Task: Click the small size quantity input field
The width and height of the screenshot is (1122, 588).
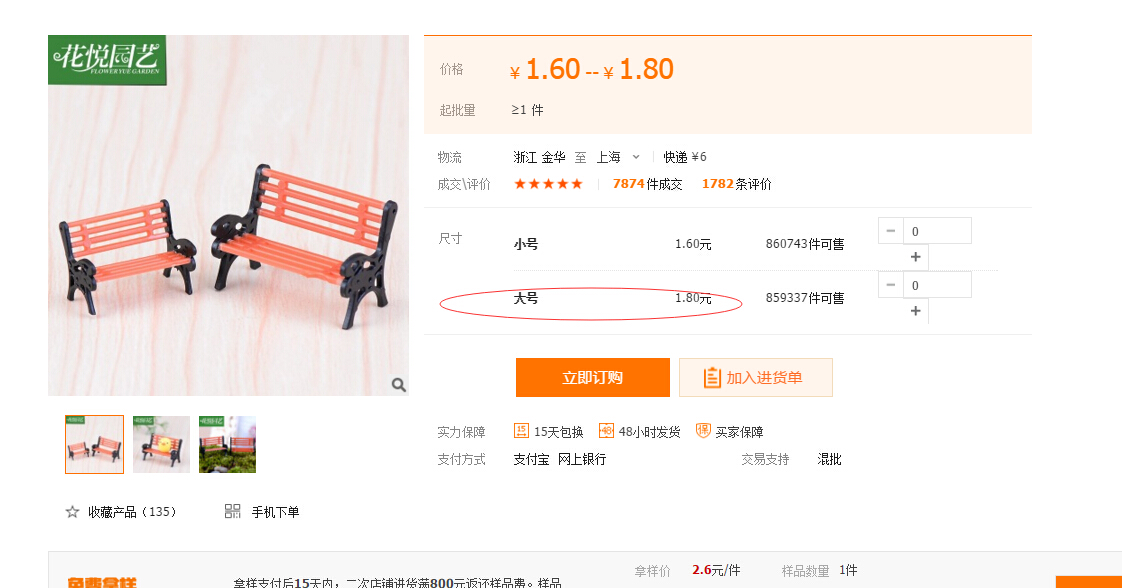Action: (937, 231)
